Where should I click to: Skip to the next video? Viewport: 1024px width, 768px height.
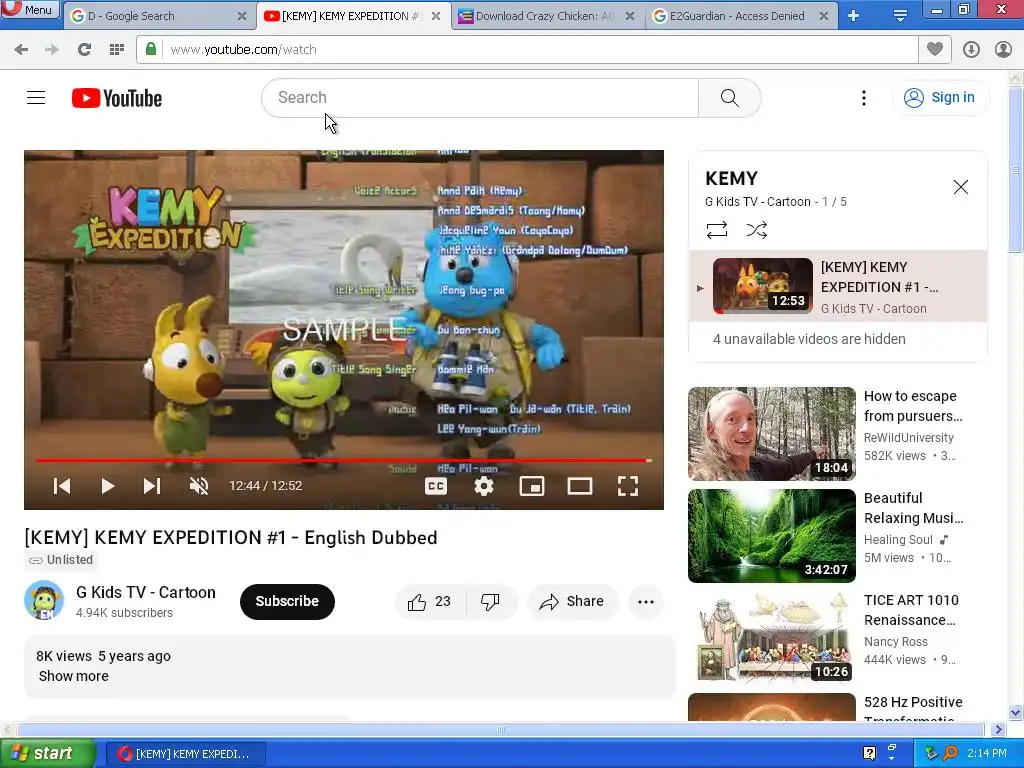coord(152,486)
